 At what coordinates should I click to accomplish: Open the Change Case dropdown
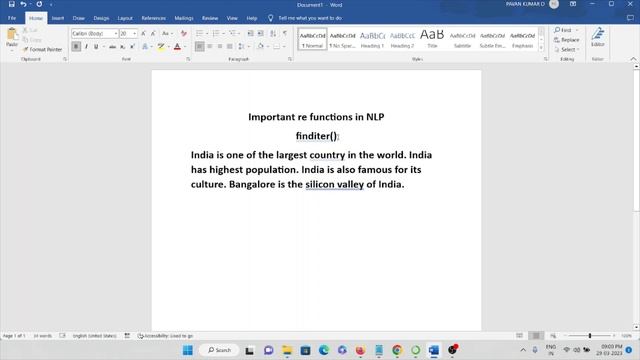click(167, 33)
